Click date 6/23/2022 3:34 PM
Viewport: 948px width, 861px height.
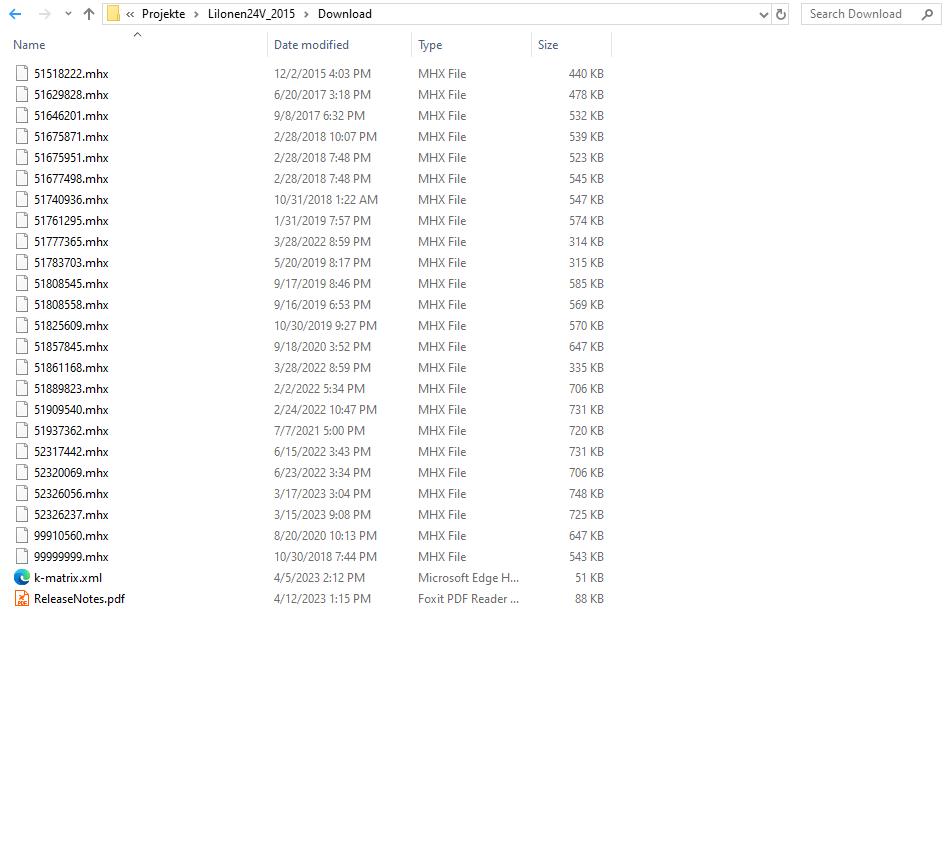coord(322,473)
